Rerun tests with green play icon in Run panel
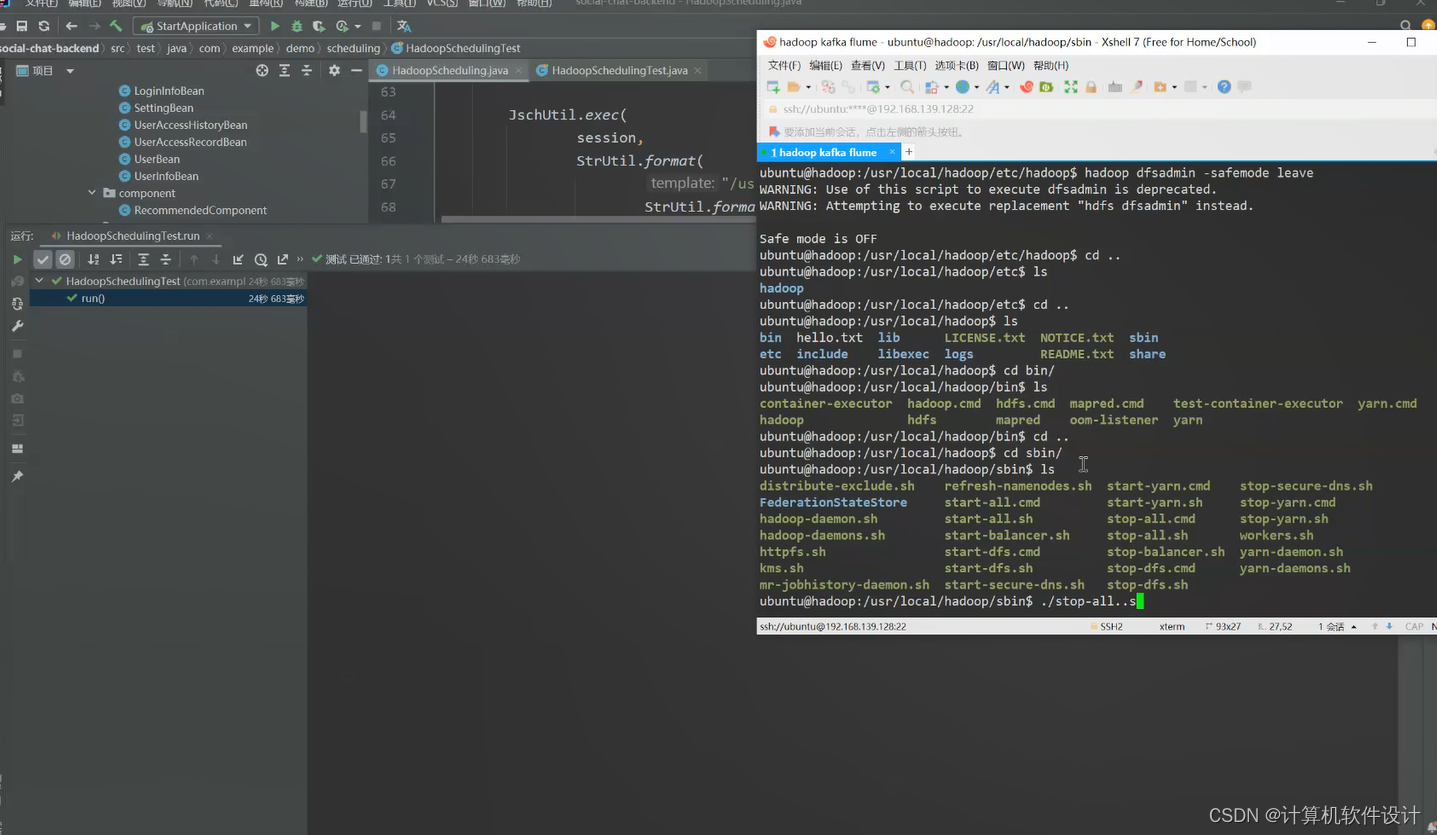This screenshot has width=1437, height=835. coord(17,259)
